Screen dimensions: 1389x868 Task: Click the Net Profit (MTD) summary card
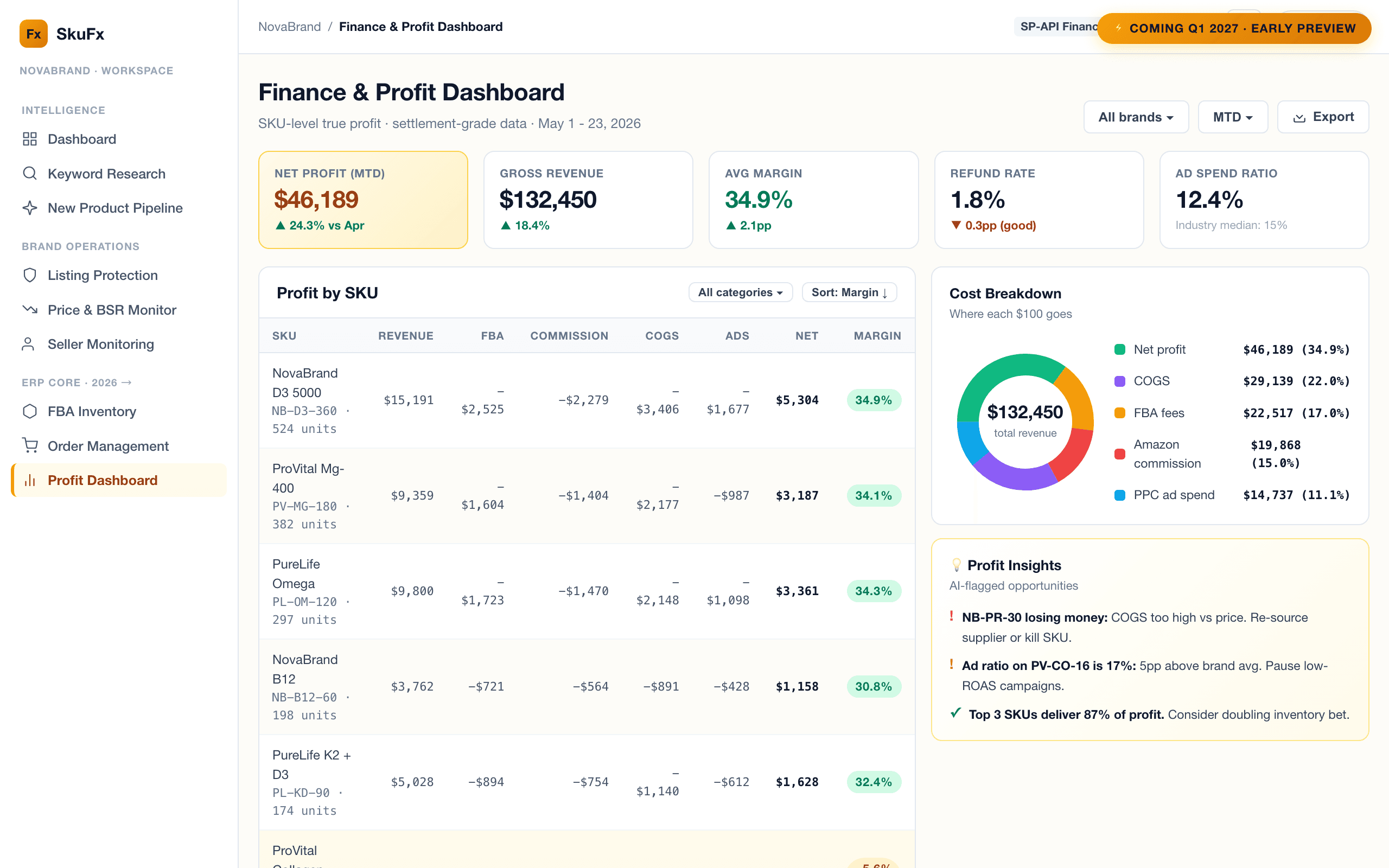pos(364,200)
